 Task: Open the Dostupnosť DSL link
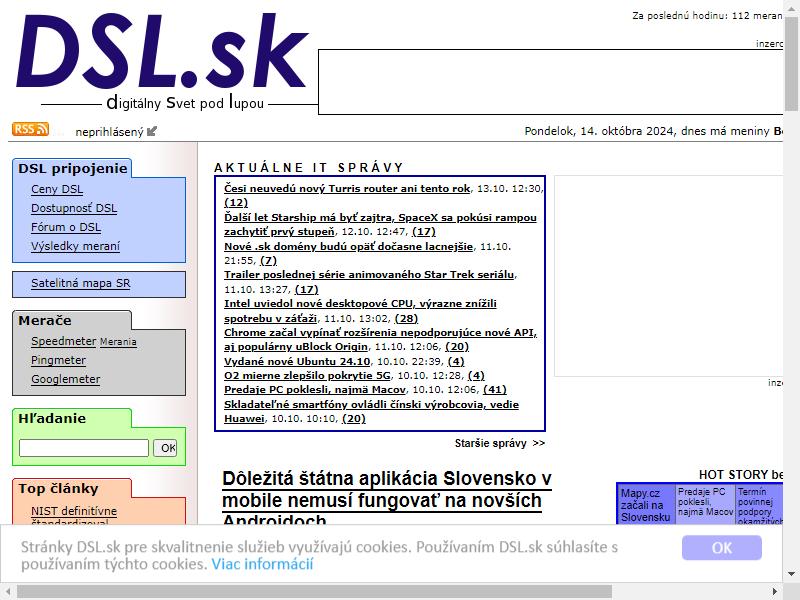(x=74, y=208)
